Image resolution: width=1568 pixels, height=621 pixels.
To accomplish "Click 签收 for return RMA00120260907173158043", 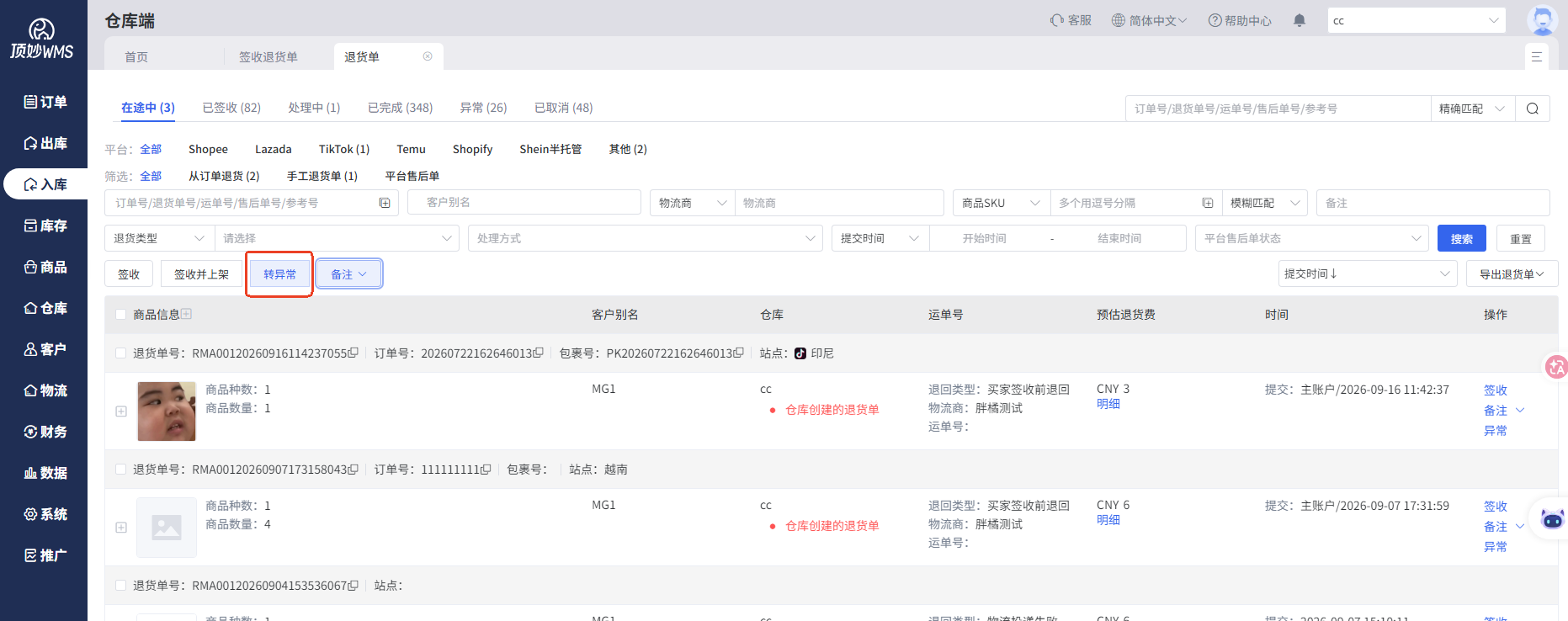I will [1496, 506].
